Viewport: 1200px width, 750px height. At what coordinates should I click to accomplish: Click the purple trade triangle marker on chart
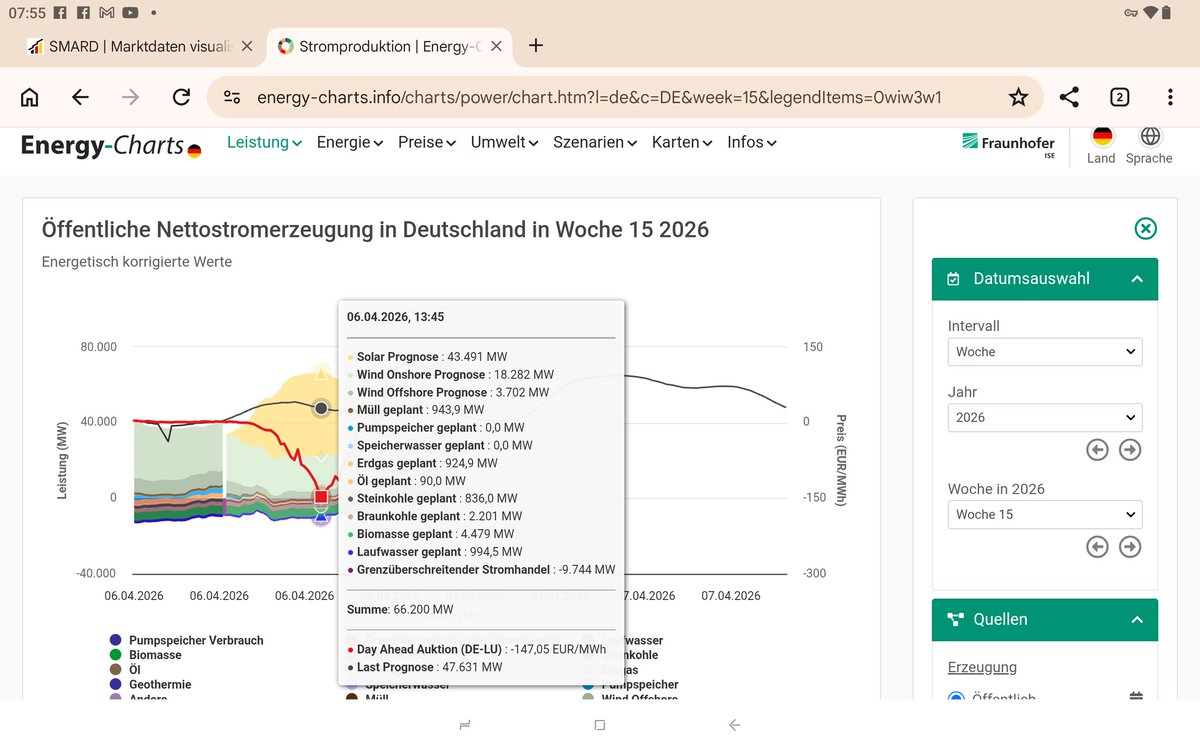[321, 517]
